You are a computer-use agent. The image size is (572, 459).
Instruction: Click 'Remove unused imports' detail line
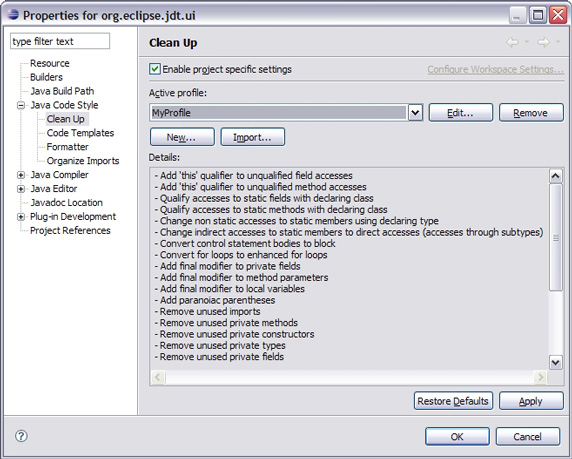click(207, 311)
